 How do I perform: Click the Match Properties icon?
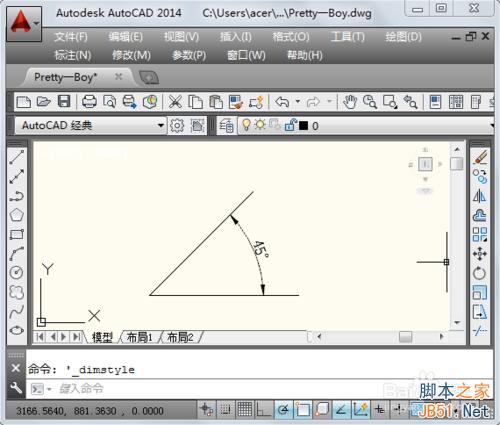point(236,102)
